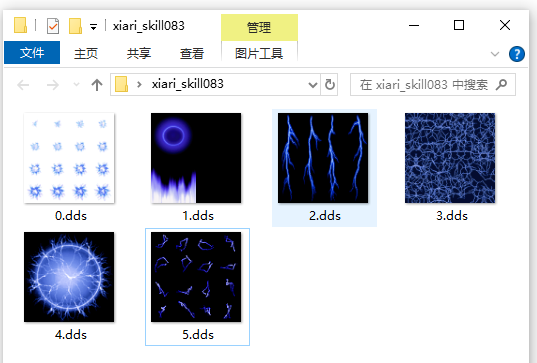Select the 1.dds thumbnail with purple ring
The image size is (537, 363).
[x=196, y=158]
